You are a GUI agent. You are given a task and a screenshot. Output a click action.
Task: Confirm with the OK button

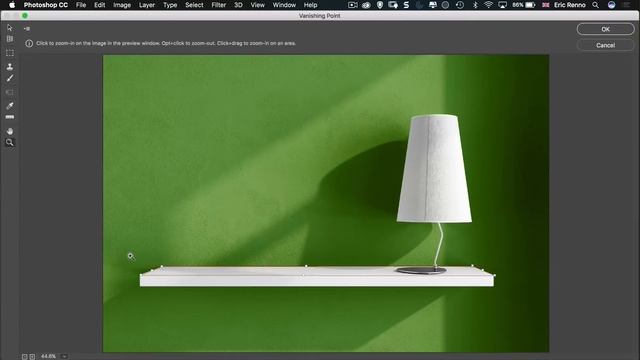click(x=605, y=29)
